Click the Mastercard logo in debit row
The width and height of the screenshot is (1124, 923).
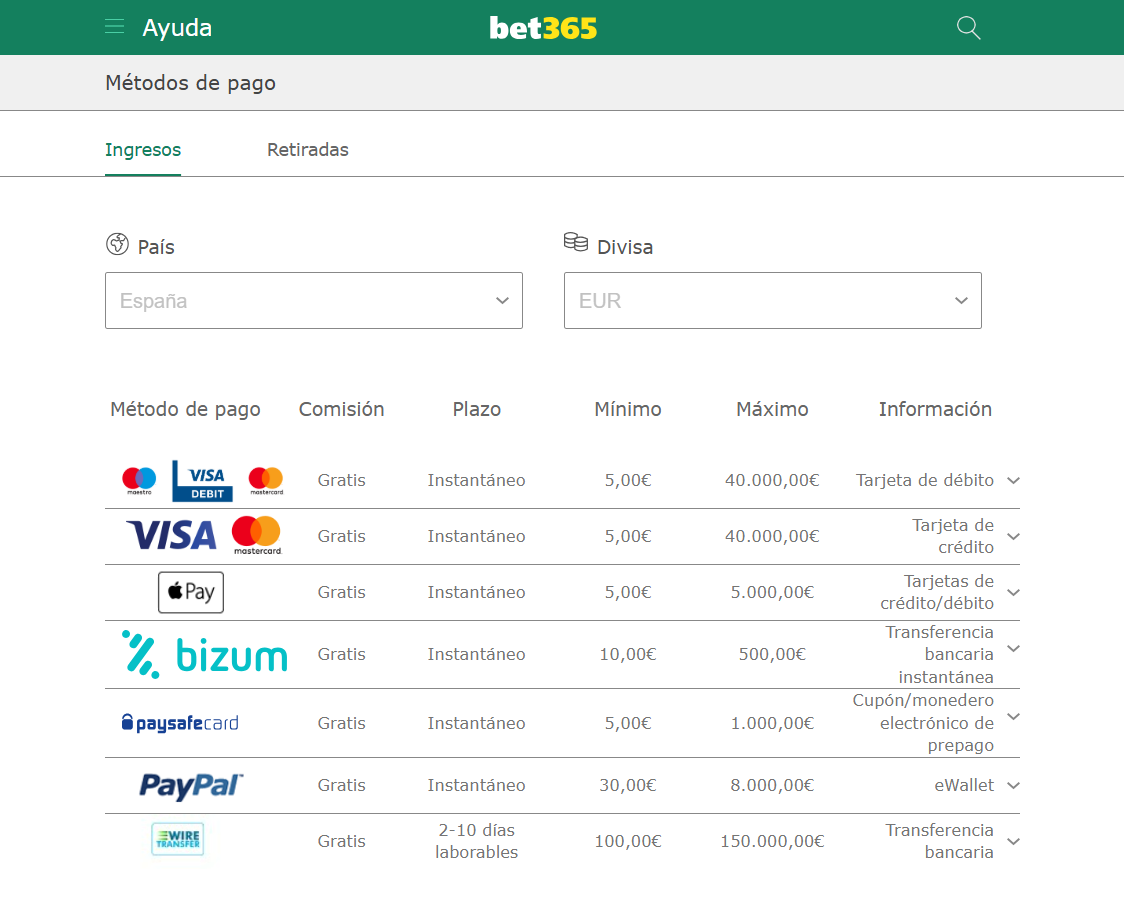pos(266,480)
